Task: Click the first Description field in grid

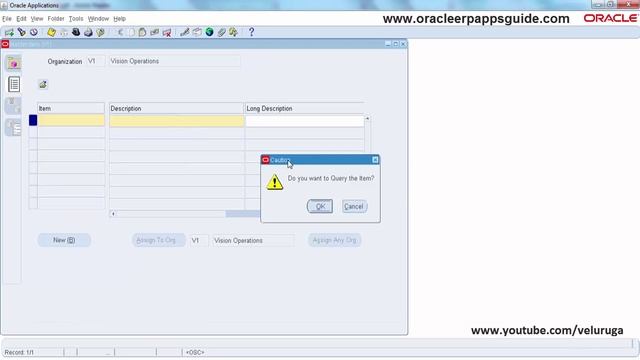Action: point(177,120)
